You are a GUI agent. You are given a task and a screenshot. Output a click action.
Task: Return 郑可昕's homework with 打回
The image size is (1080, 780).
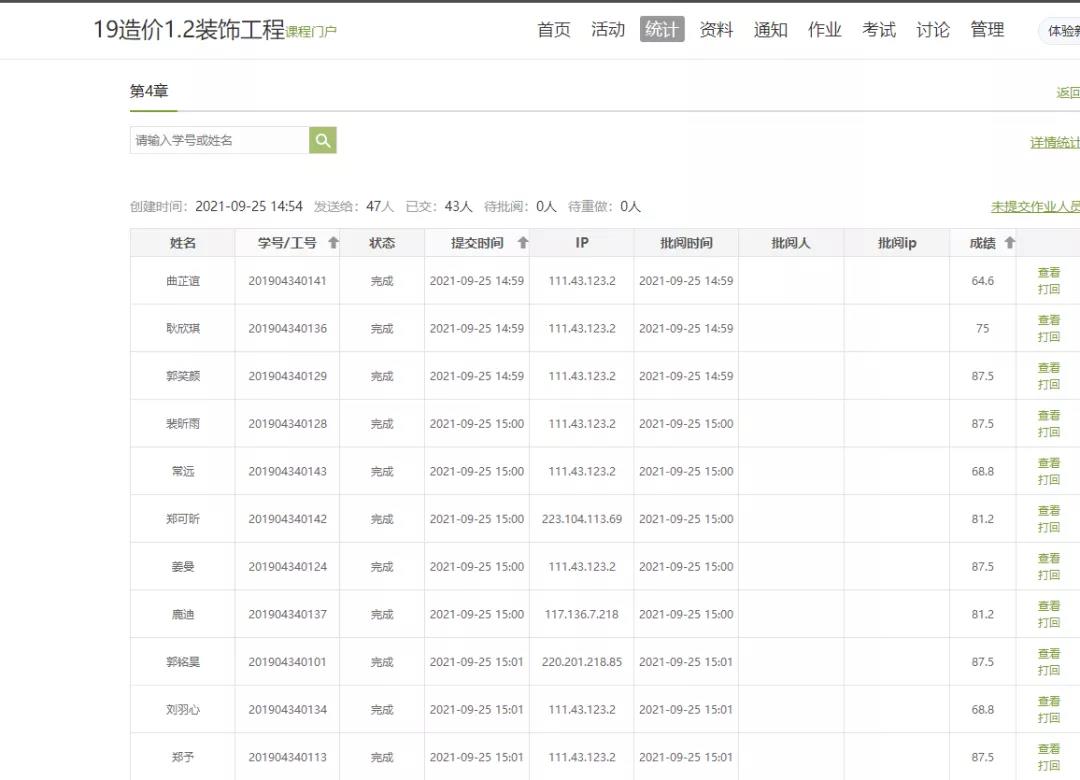[1048, 527]
